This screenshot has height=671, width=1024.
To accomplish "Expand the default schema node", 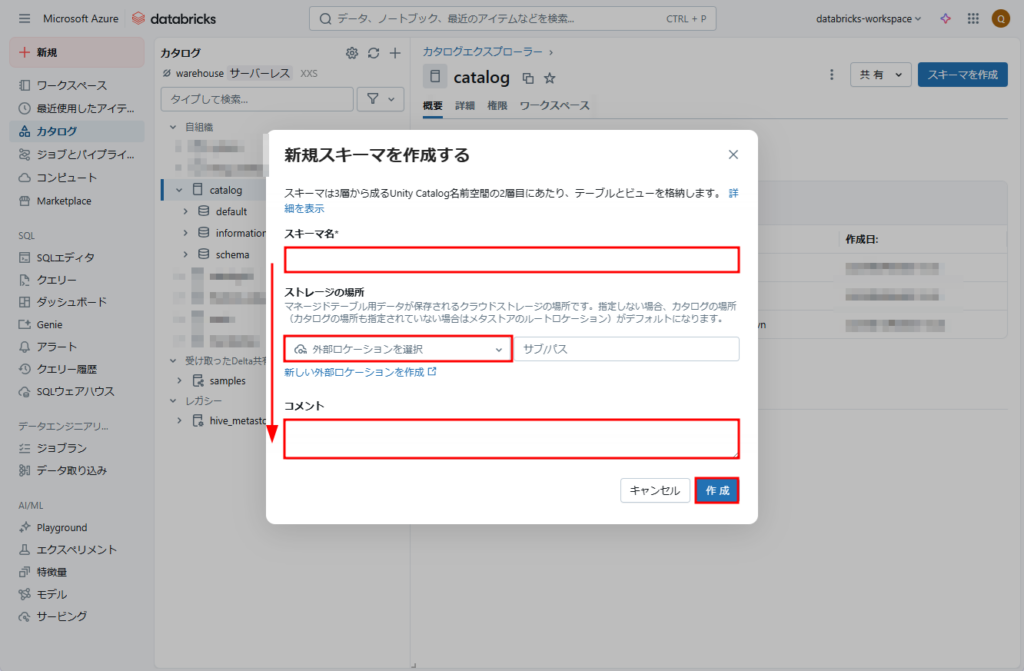I will [x=185, y=211].
